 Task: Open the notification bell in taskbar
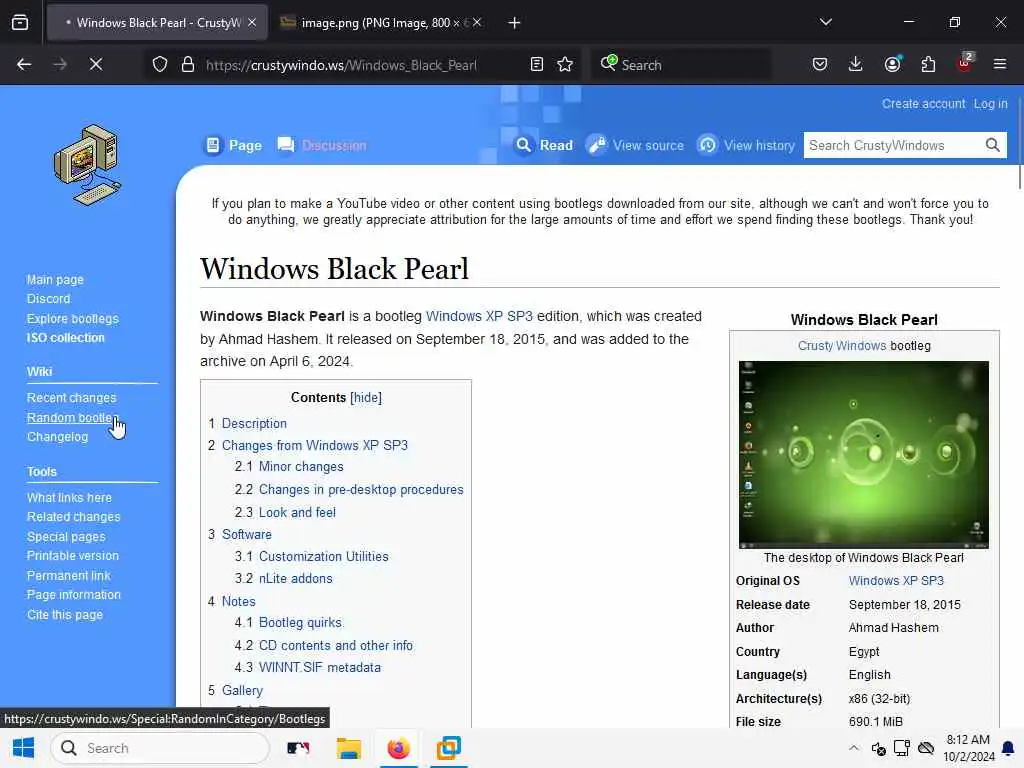click(1008, 748)
